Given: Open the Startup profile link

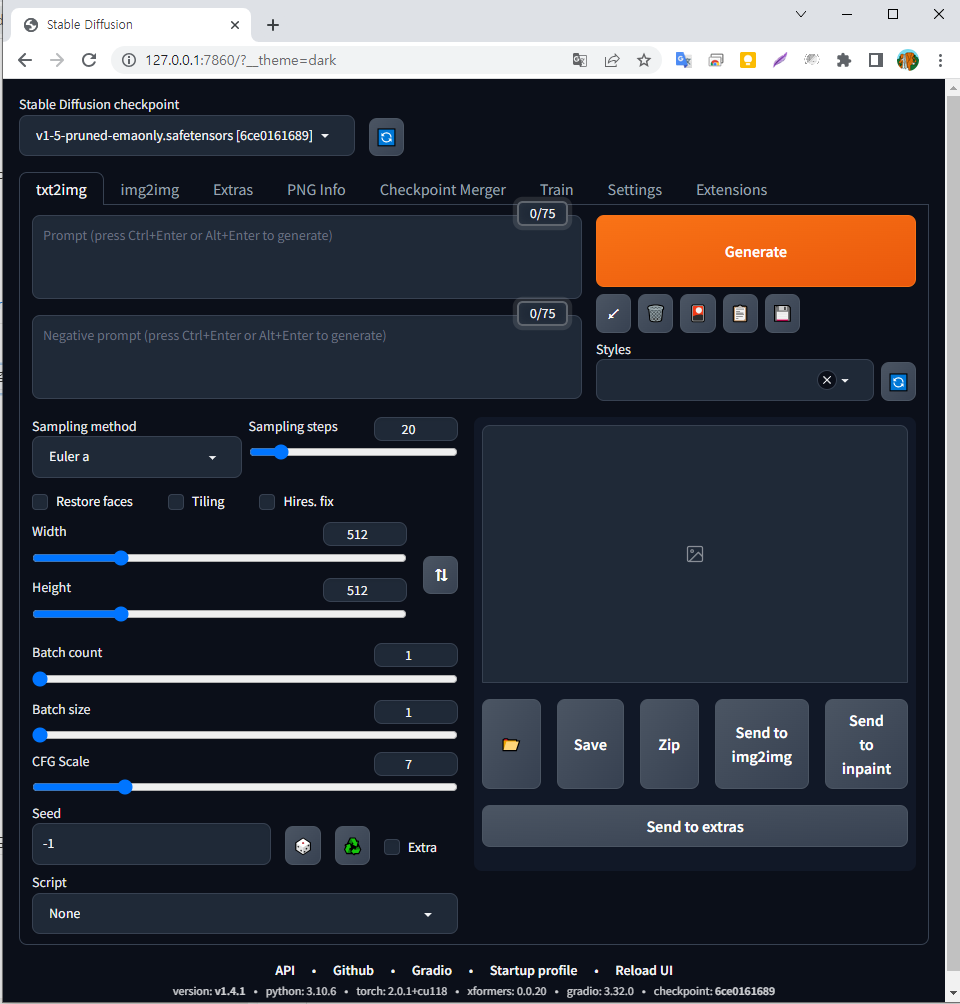Looking at the screenshot, I should coord(533,971).
